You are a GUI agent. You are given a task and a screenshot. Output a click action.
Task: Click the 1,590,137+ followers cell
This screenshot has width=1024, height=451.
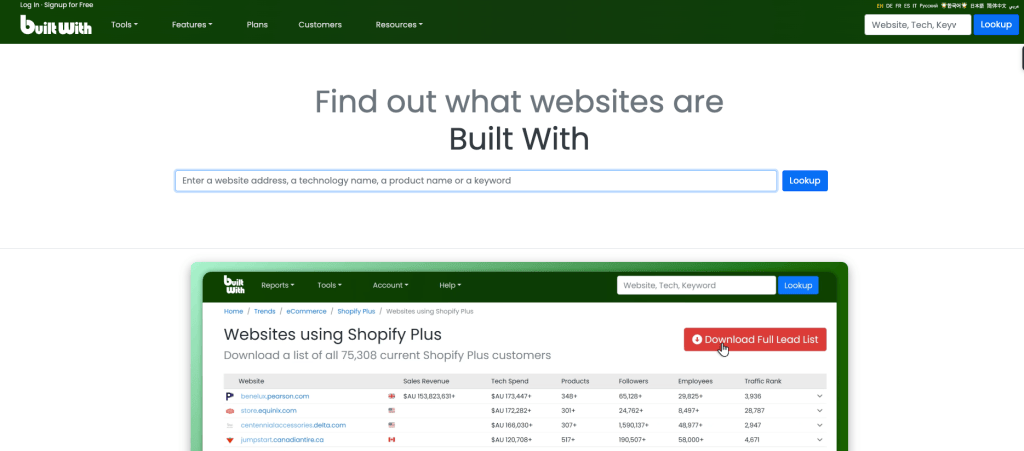click(x=635, y=426)
